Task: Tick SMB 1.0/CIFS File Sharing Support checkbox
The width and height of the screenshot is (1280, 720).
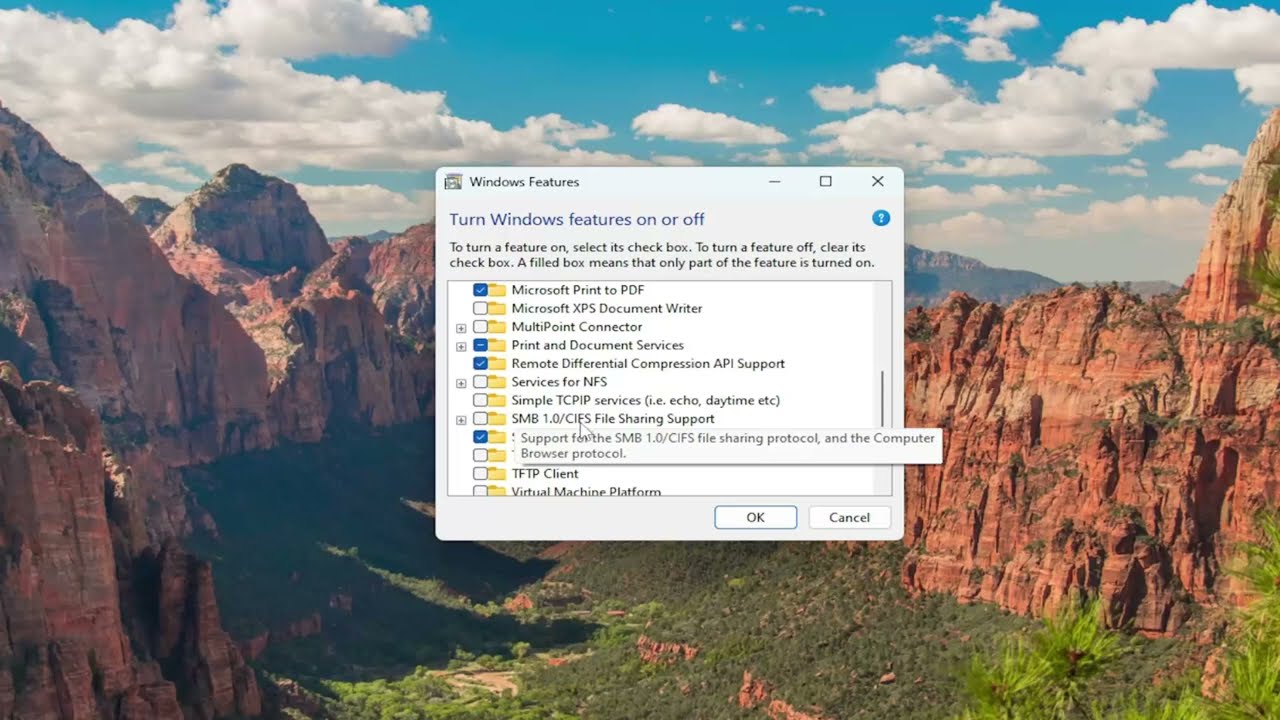Action: tap(480, 419)
